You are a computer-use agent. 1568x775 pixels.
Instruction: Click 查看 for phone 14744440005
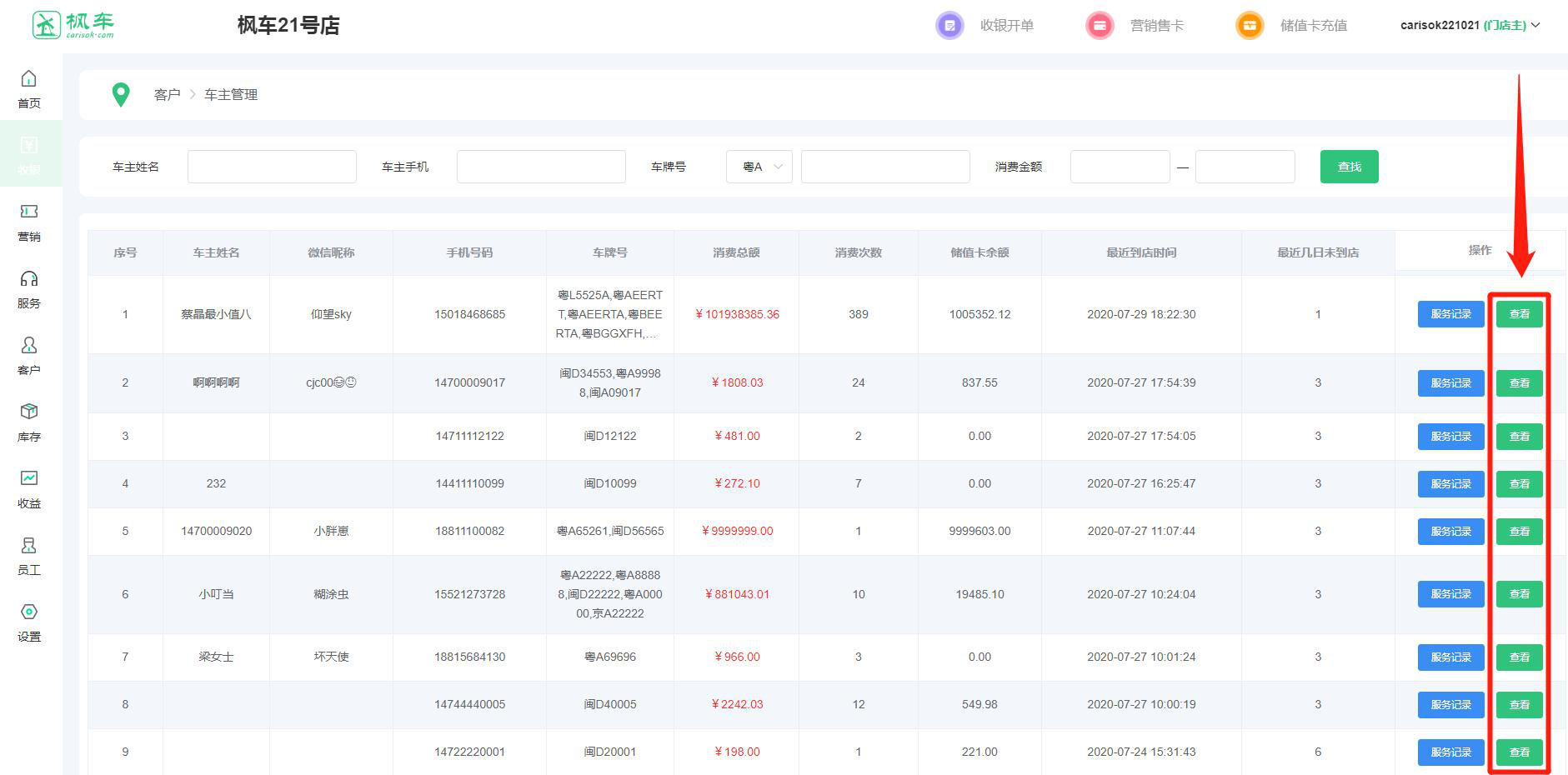click(1520, 705)
